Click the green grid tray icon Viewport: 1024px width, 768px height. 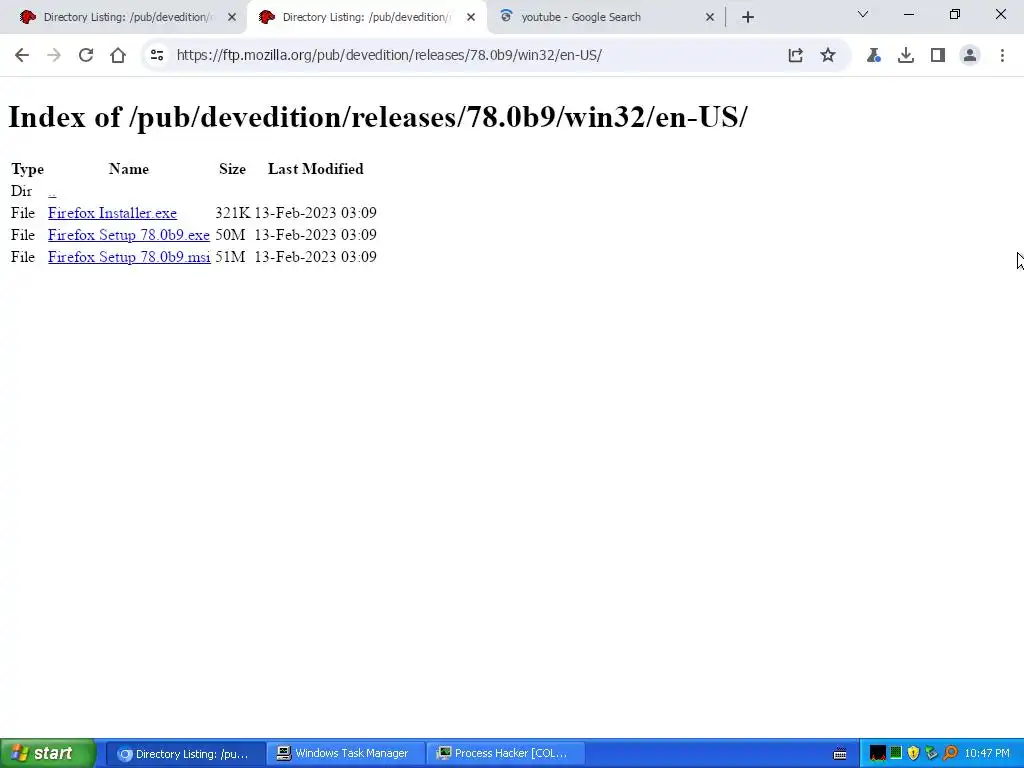coord(896,754)
